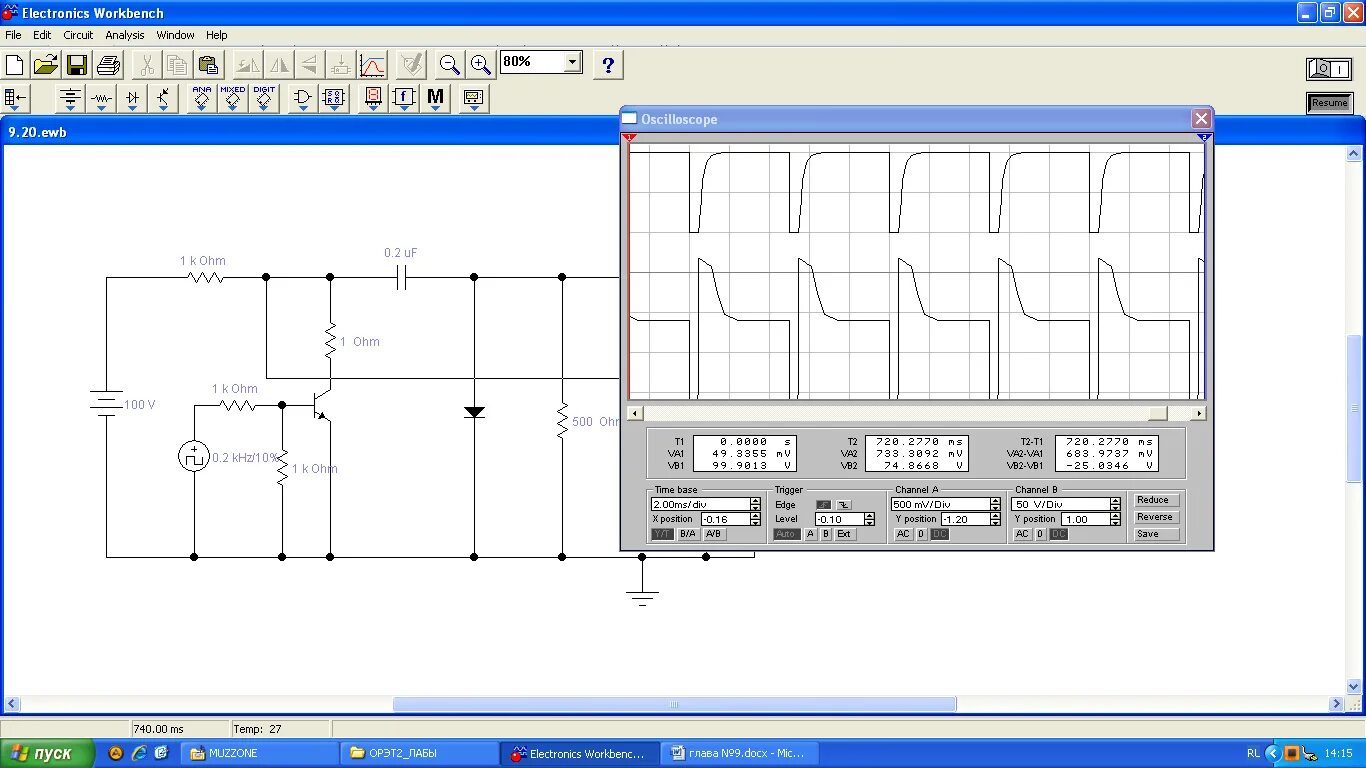Step the X position -0.16 spinner
The width and height of the screenshot is (1366, 768).
(x=755, y=519)
